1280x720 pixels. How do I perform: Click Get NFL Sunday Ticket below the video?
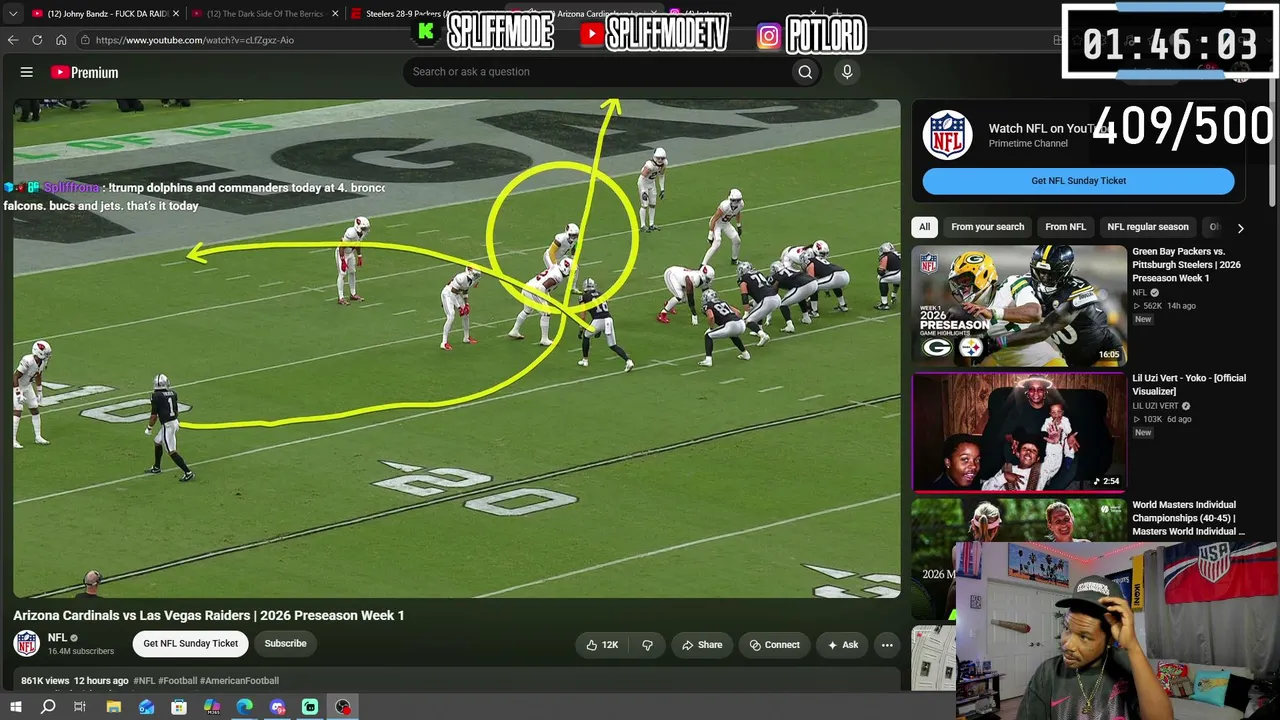coord(190,644)
